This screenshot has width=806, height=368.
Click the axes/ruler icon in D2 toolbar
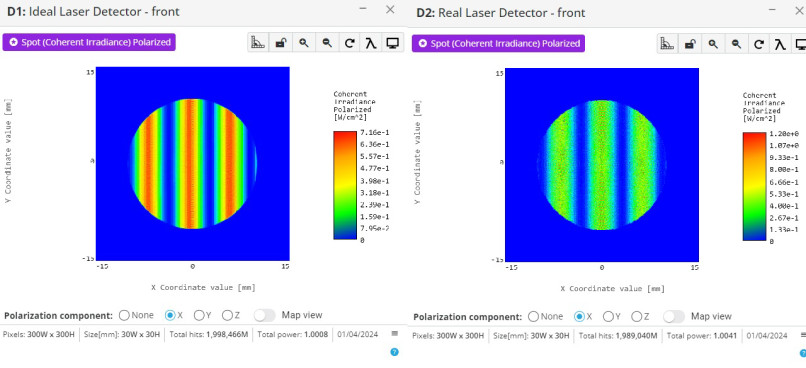click(x=667, y=44)
